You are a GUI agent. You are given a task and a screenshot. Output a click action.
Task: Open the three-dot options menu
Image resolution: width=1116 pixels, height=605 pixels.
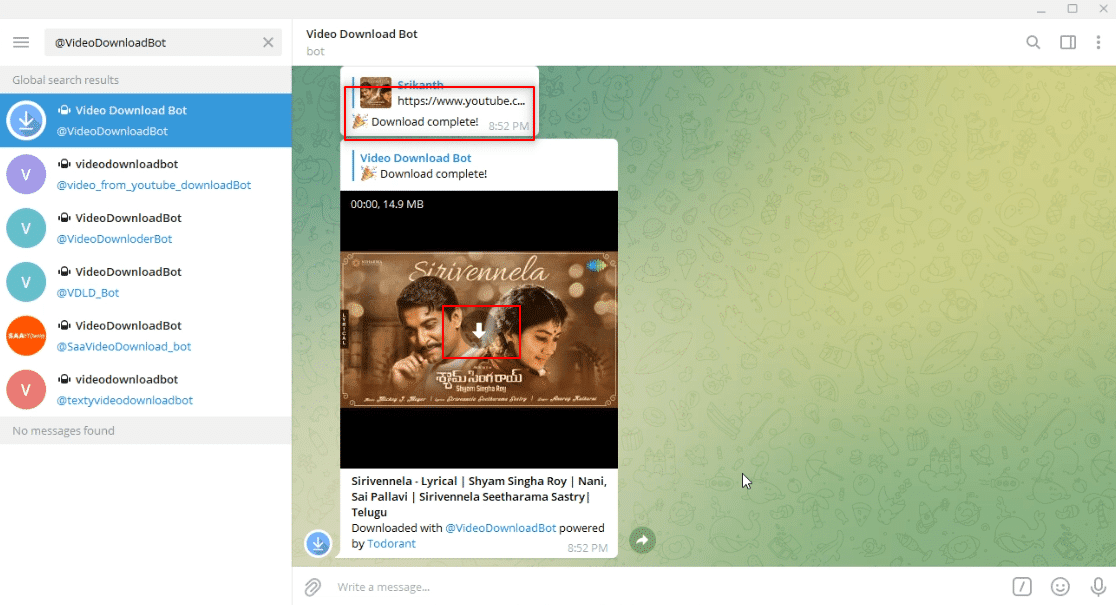coord(1100,42)
